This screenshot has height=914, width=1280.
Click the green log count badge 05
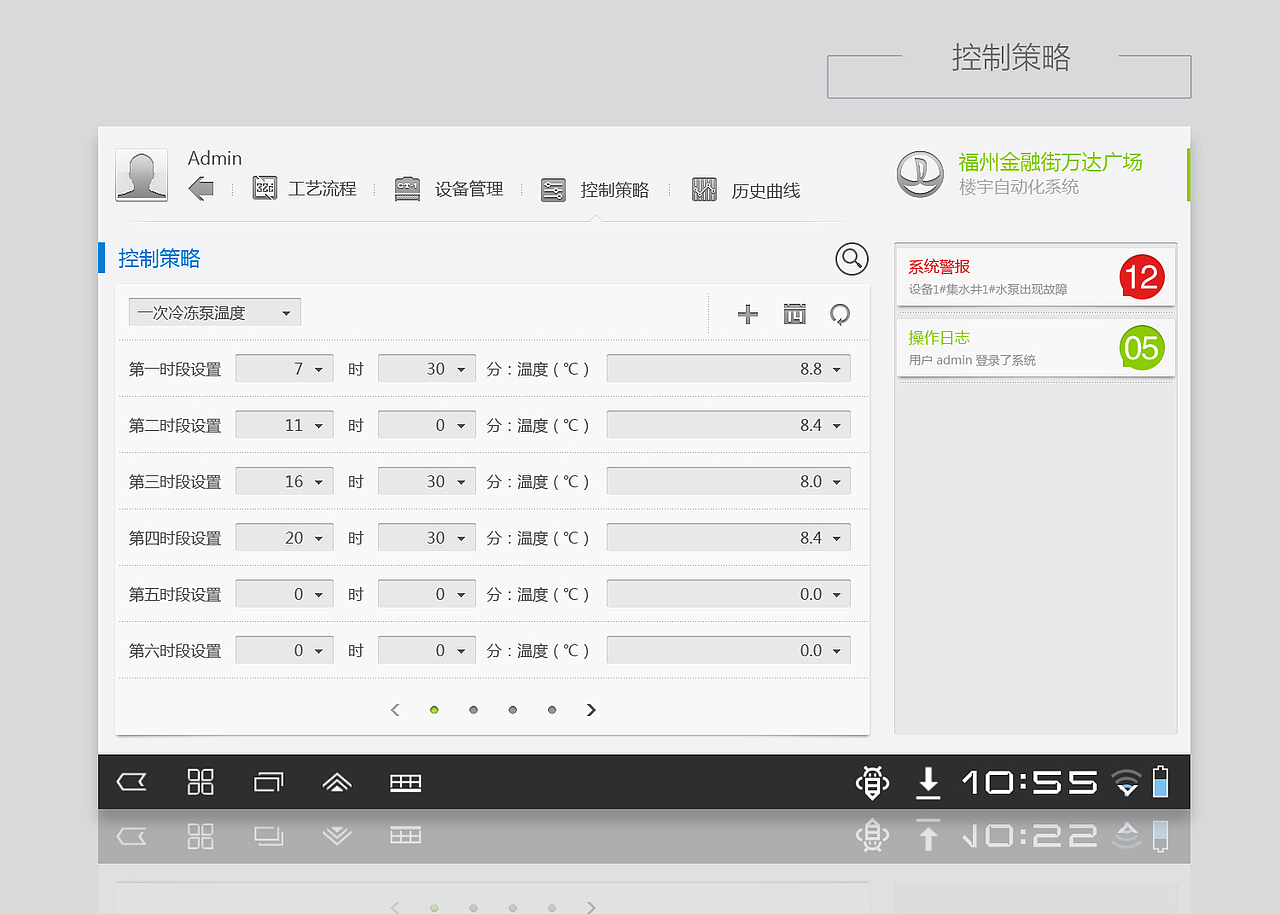pyautogui.click(x=1142, y=348)
